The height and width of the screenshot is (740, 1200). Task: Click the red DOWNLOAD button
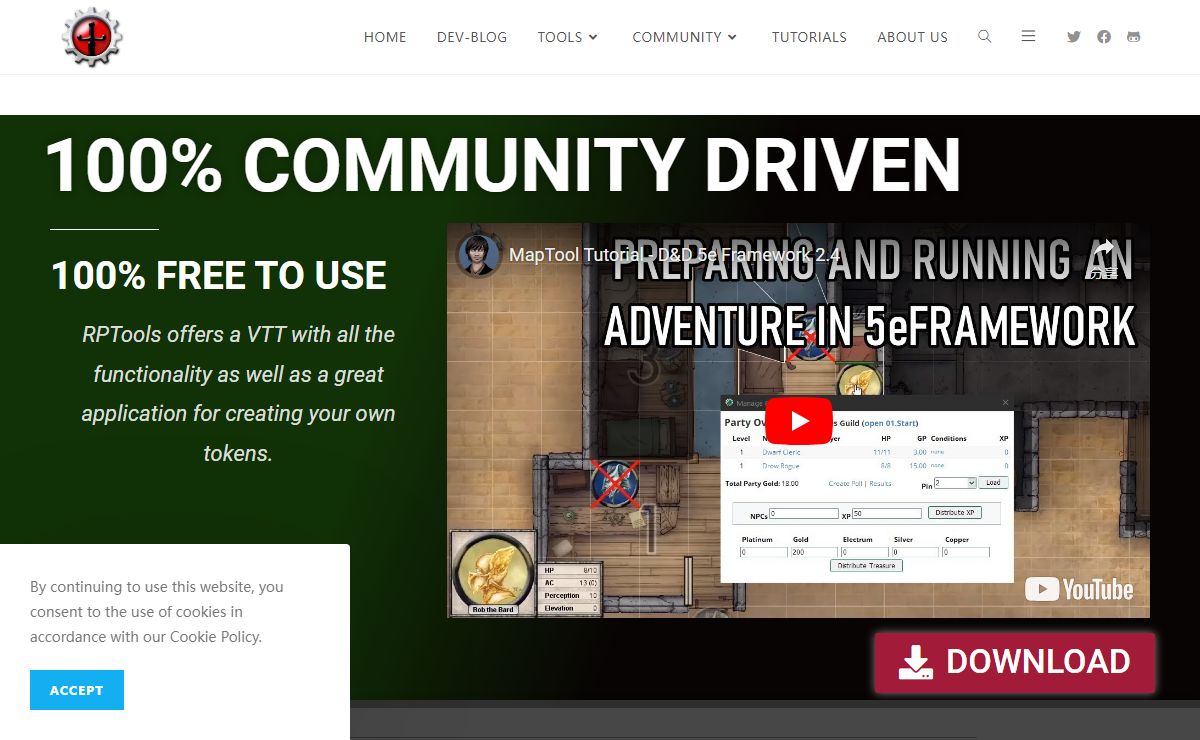(1015, 662)
